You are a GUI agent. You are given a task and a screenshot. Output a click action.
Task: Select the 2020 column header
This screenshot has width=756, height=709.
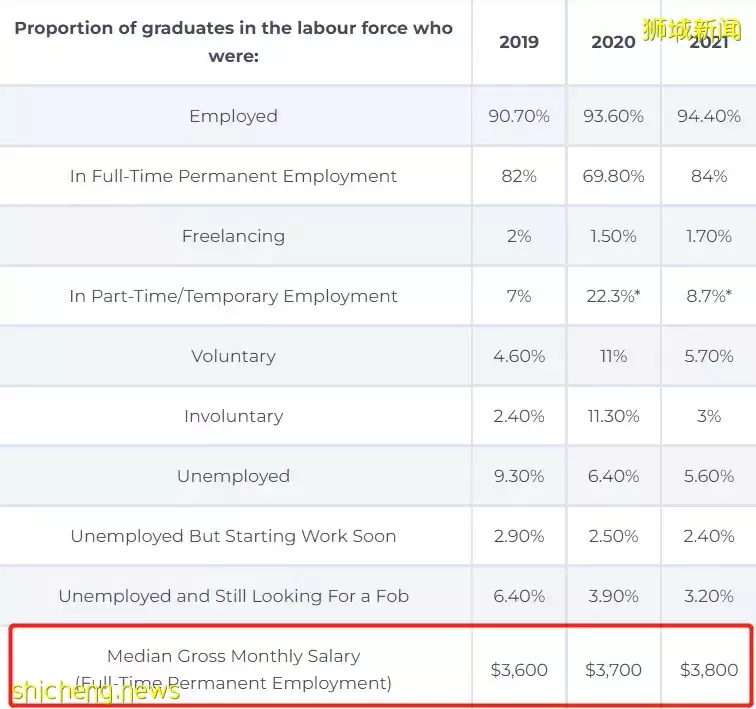pos(613,42)
